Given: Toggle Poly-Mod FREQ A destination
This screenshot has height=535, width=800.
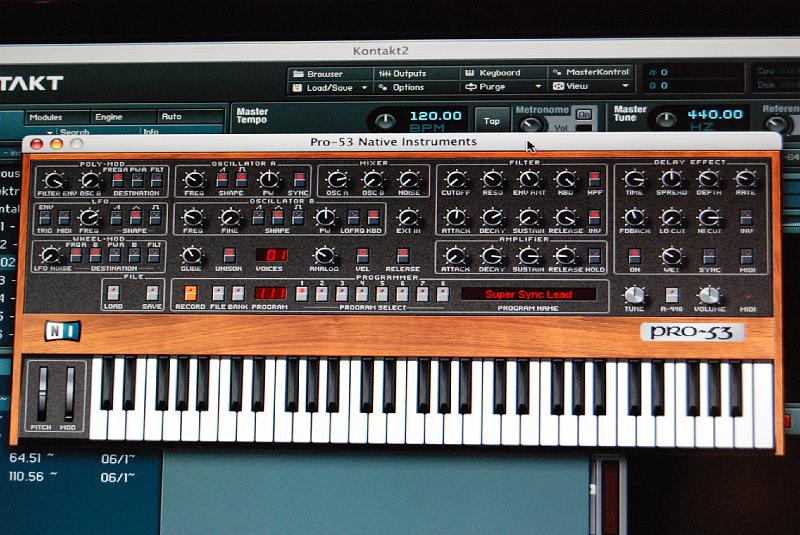Looking at the screenshot, I should coord(118,180).
